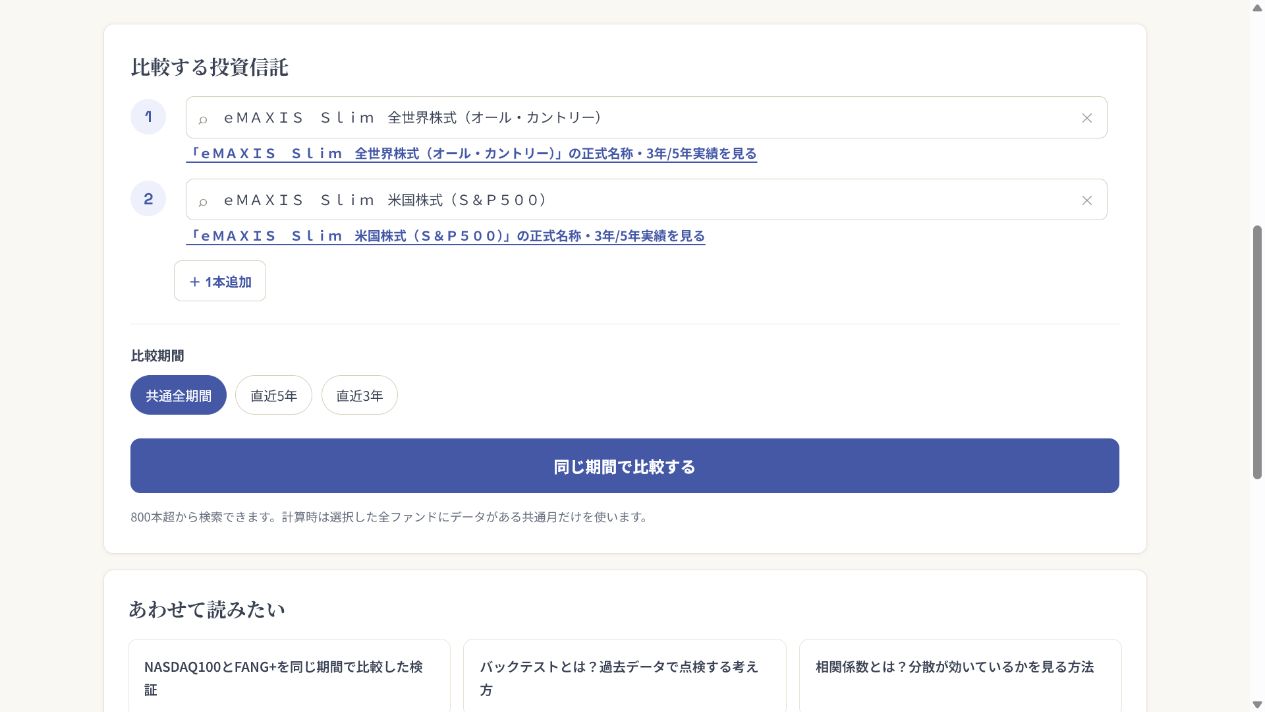Select the 共通全期間 comparison period
This screenshot has width=1265, height=712.
(178, 395)
